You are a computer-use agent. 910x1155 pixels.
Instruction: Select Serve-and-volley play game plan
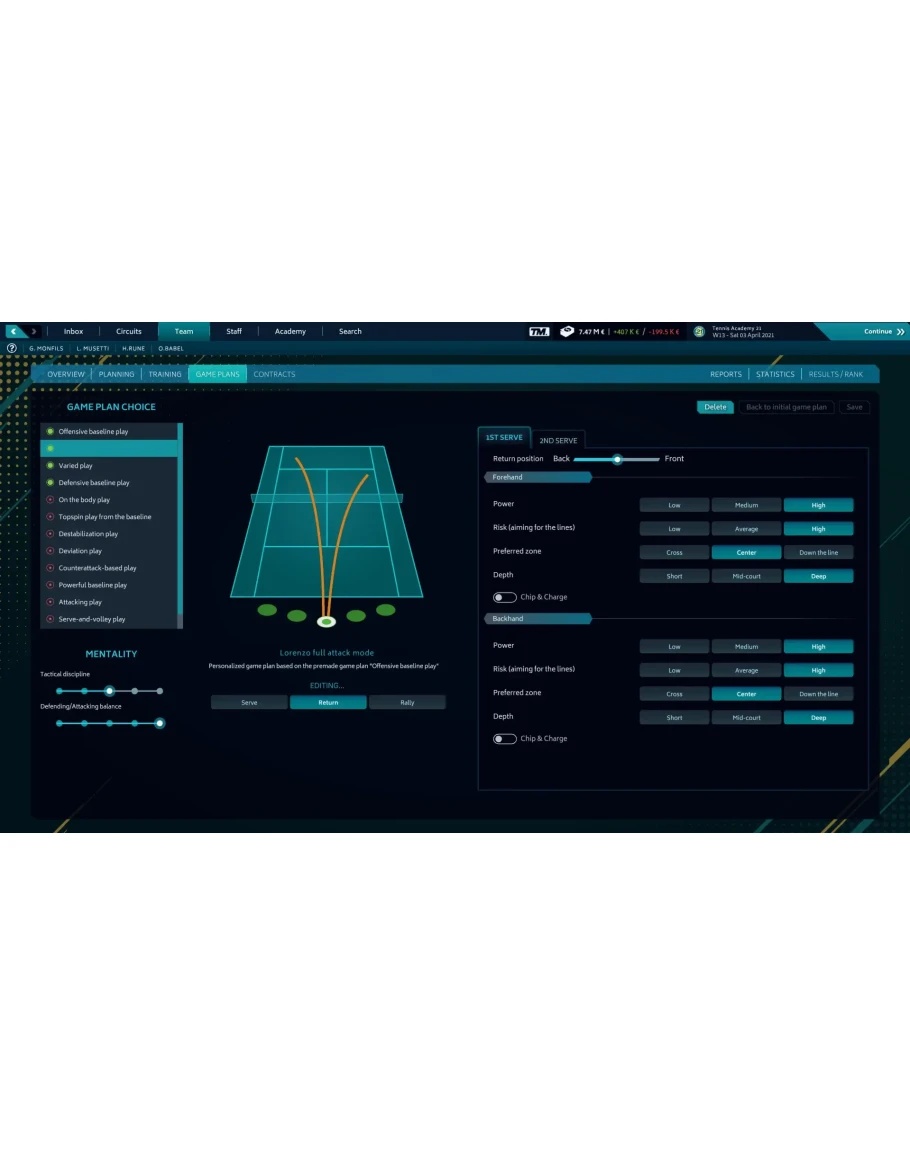click(x=92, y=619)
